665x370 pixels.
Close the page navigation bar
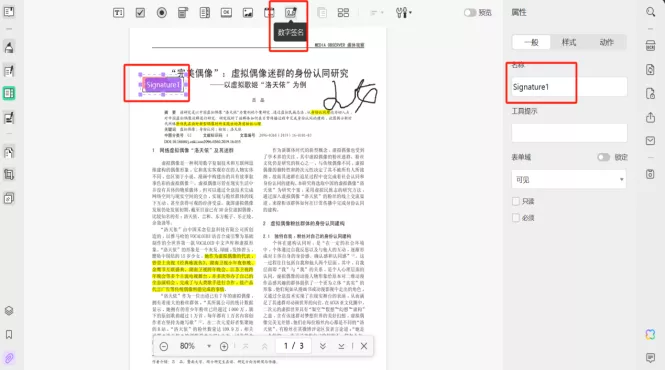coord(364,346)
